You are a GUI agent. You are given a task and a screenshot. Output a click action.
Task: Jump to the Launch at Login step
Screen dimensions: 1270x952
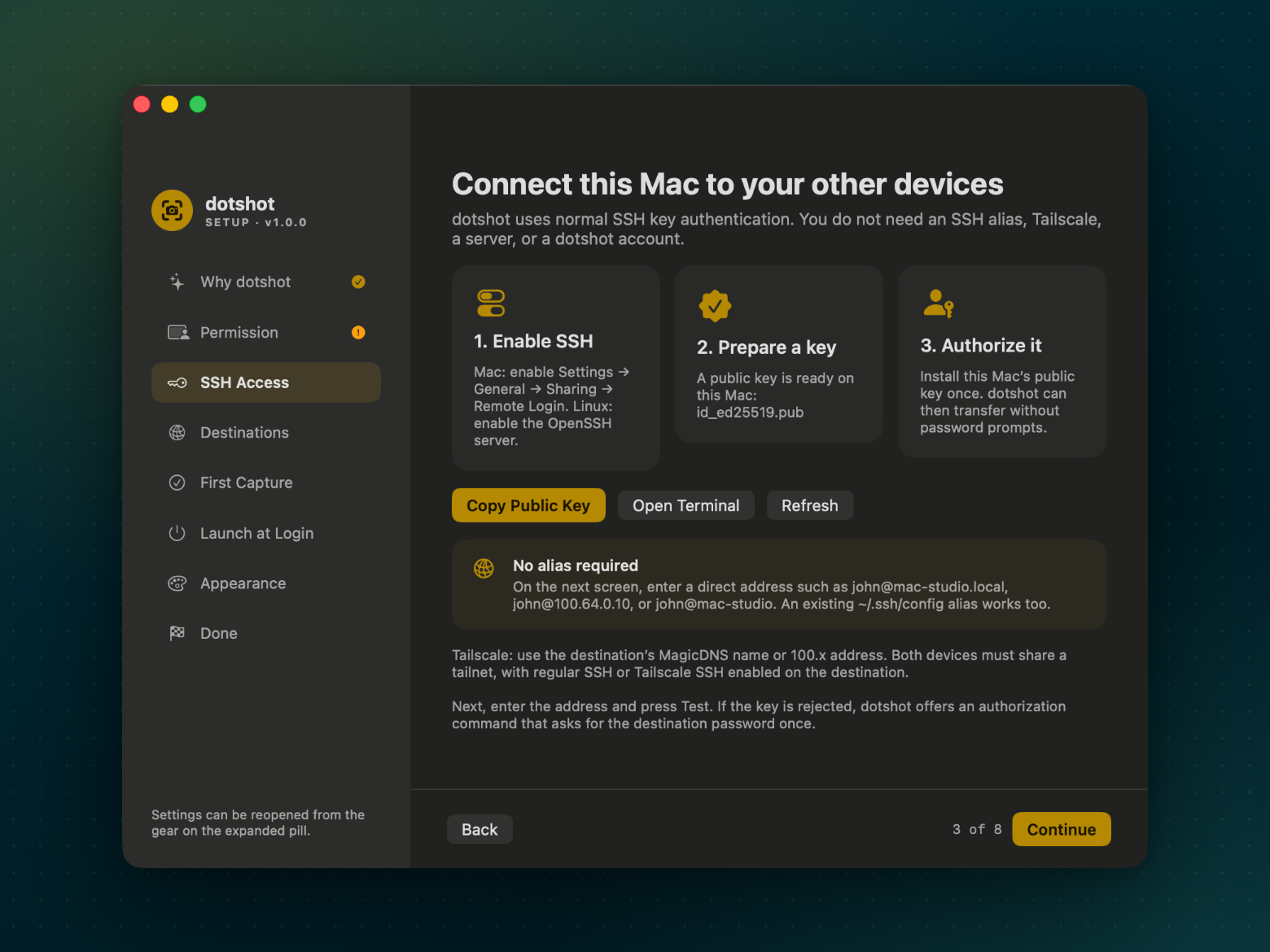tap(266, 533)
